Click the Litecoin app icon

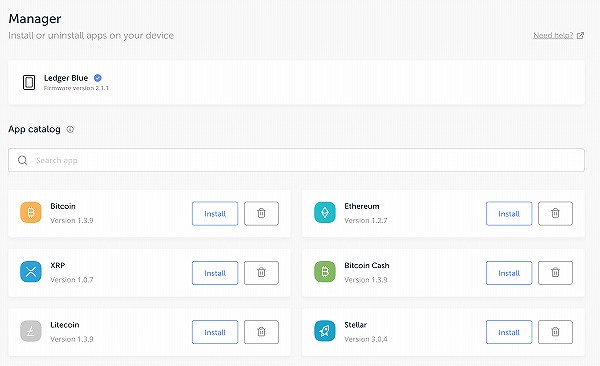(31, 331)
